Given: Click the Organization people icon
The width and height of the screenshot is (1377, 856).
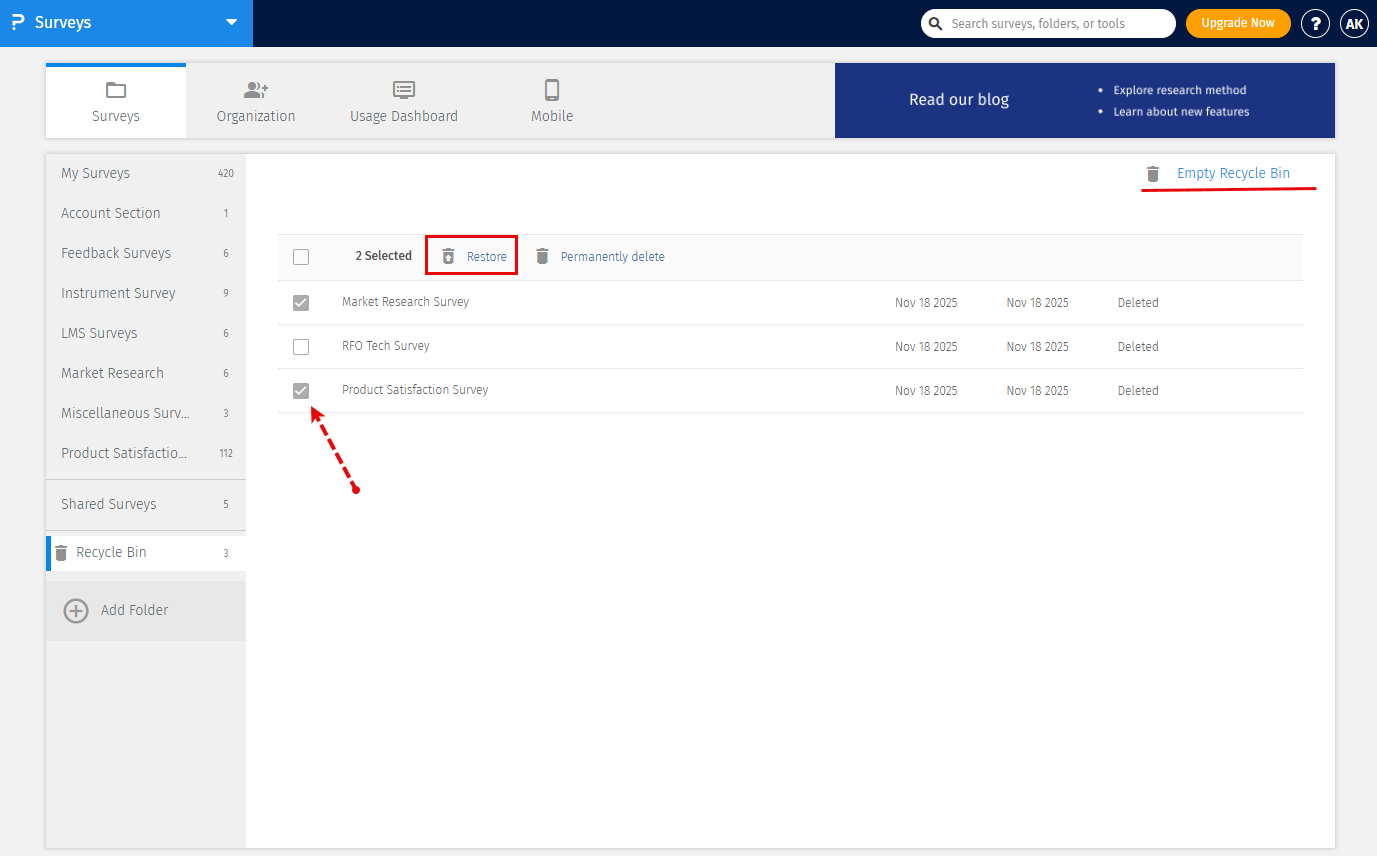Looking at the screenshot, I should [x=256, y=90].
